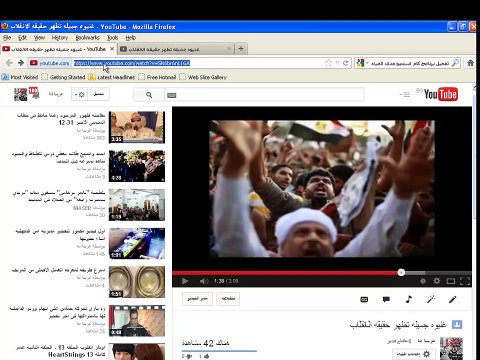Open Latest Headlines bookmark feed
The height and width of the screenshot is (360, 480).
pyautogui.click(x=112, y=77)
